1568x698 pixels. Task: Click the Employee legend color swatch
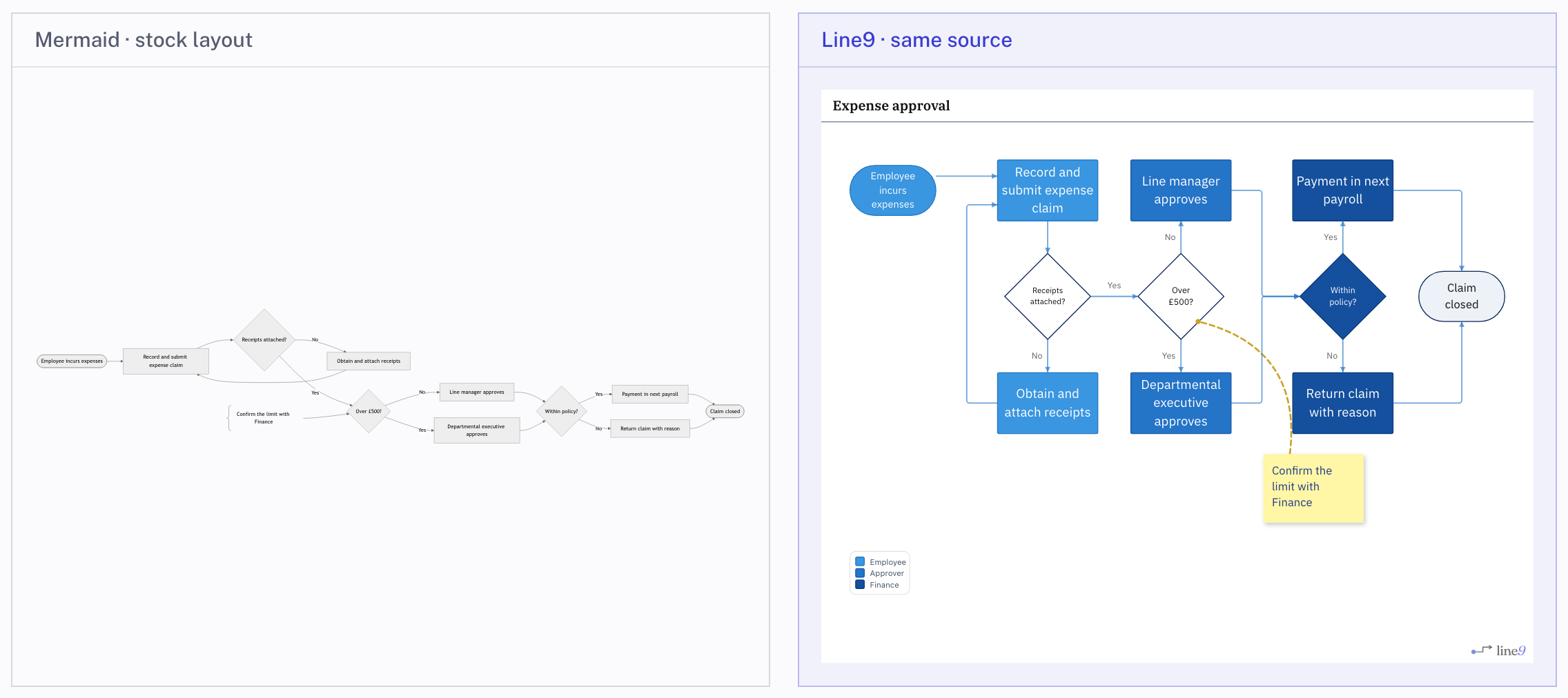pyautogui.click(x=860, y=561)
